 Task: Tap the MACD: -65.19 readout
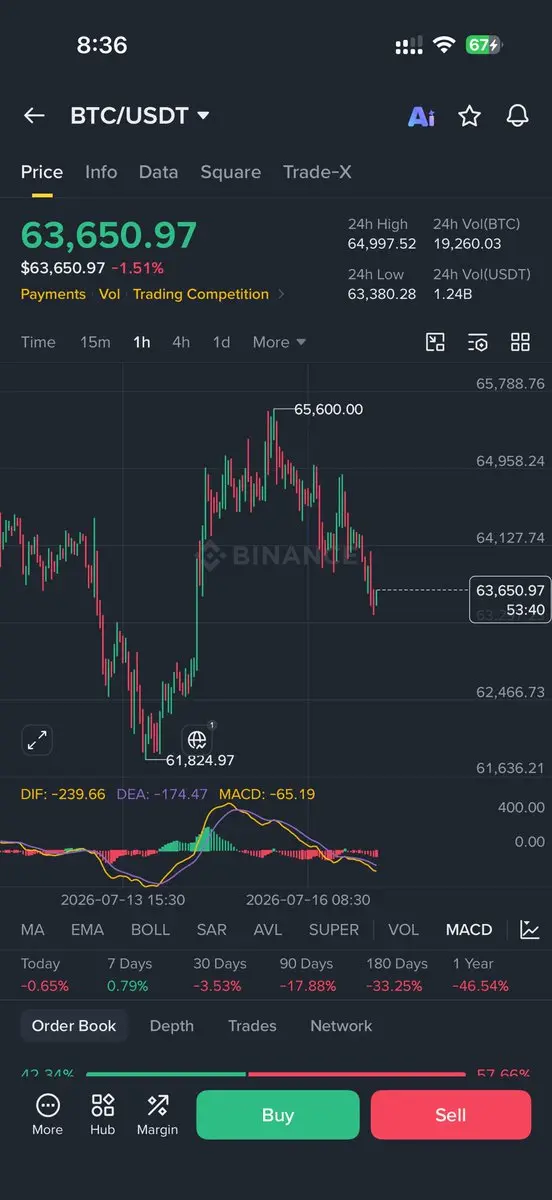268,794
